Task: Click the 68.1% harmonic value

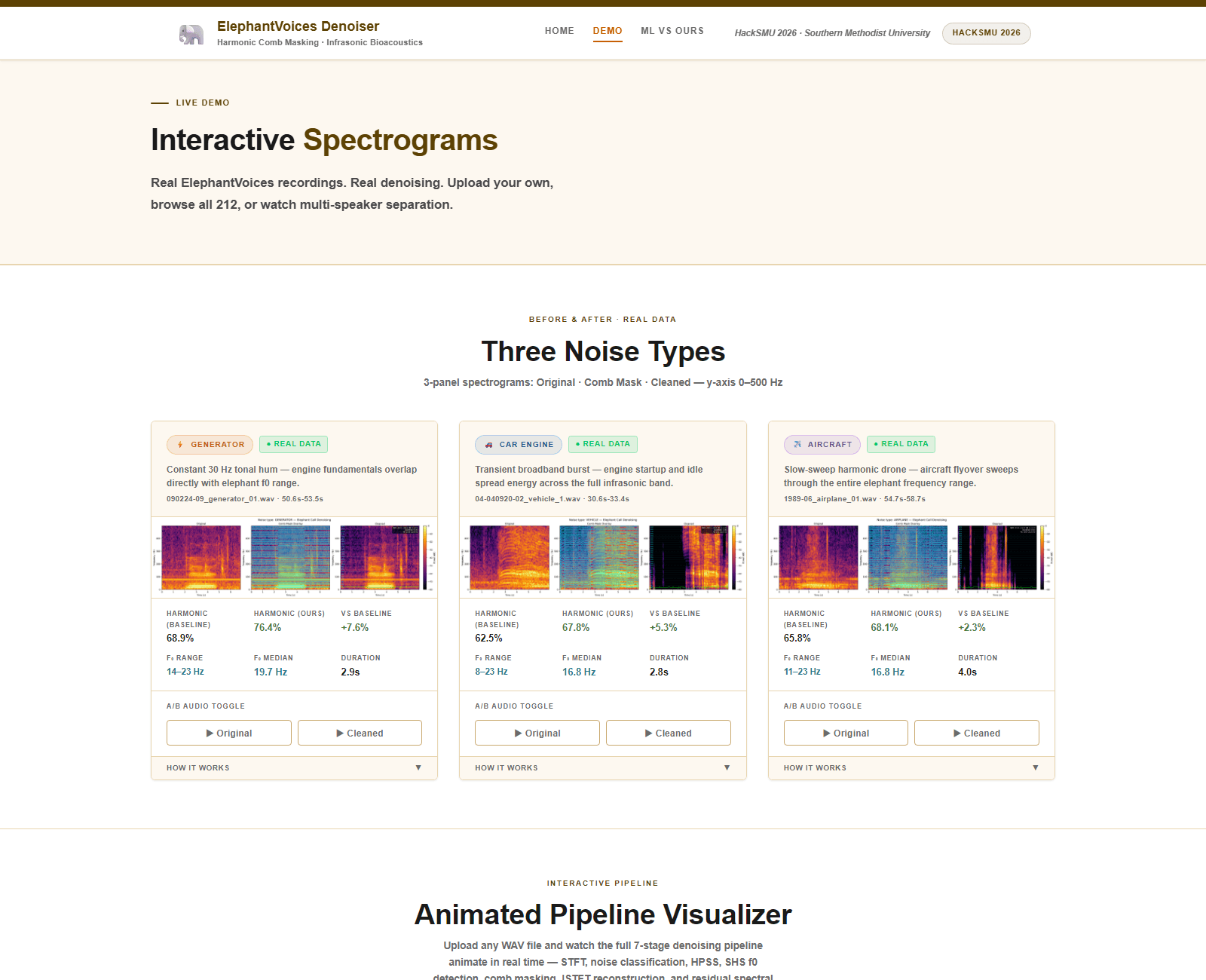Action: point(884,627)
